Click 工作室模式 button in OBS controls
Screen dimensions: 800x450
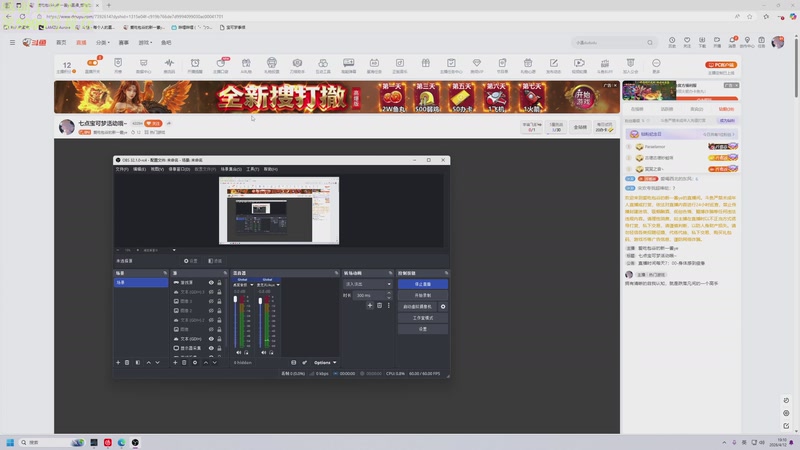pyautogui.click(x=422, y=317)
